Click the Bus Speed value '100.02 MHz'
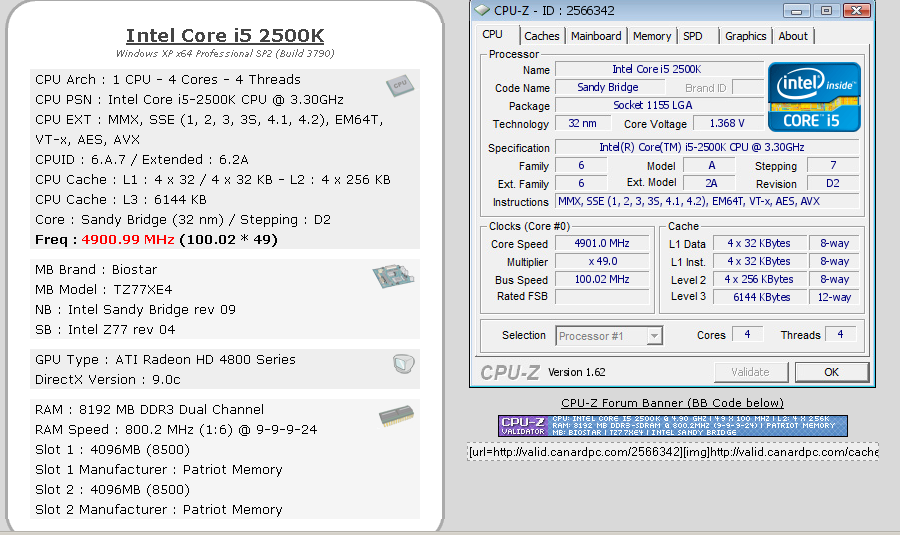The width and height of the screenshot is (900, 535). (x=602, y=280)
